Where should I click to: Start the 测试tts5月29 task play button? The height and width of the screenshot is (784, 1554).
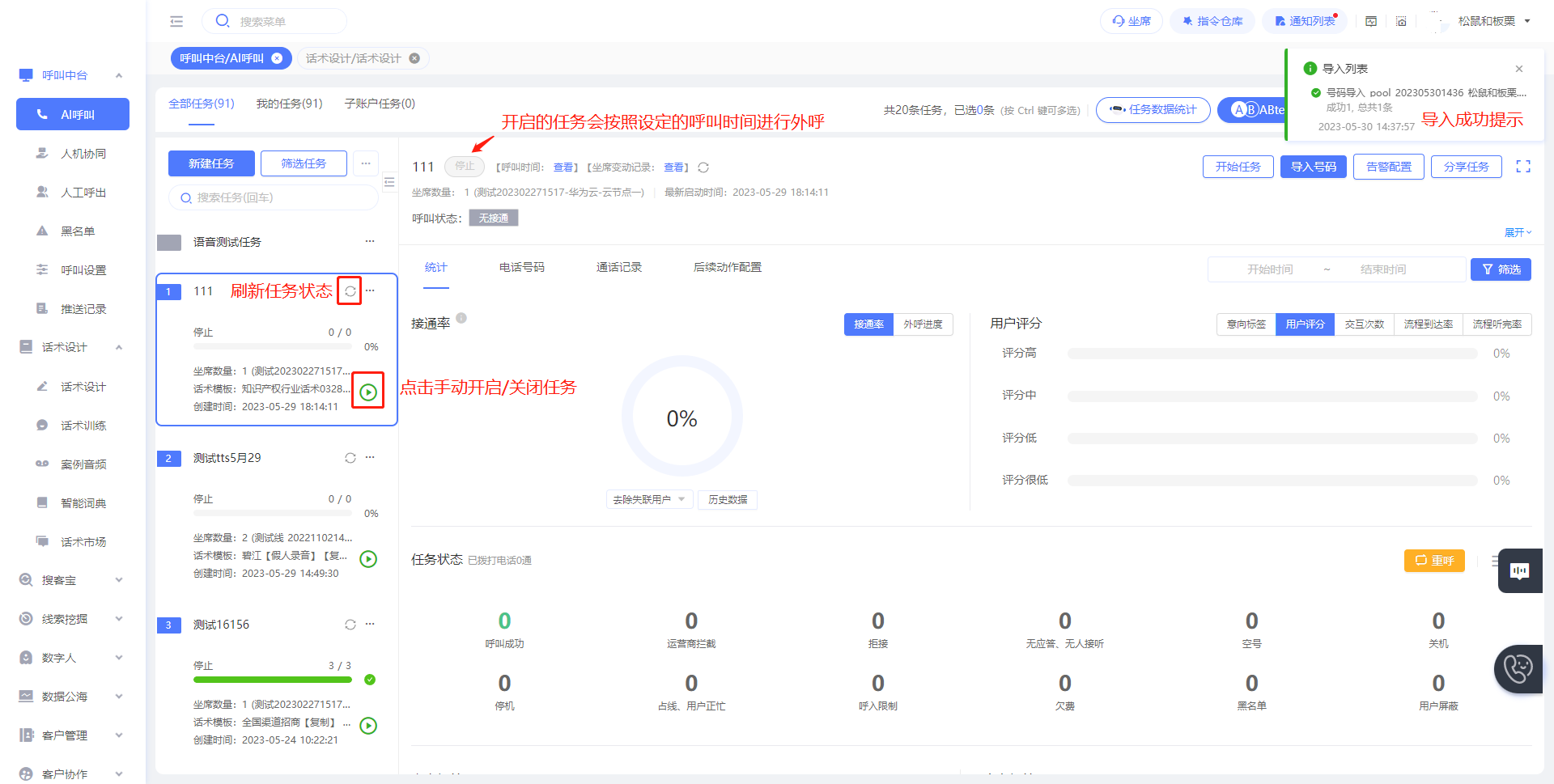(x=368, y=559)
